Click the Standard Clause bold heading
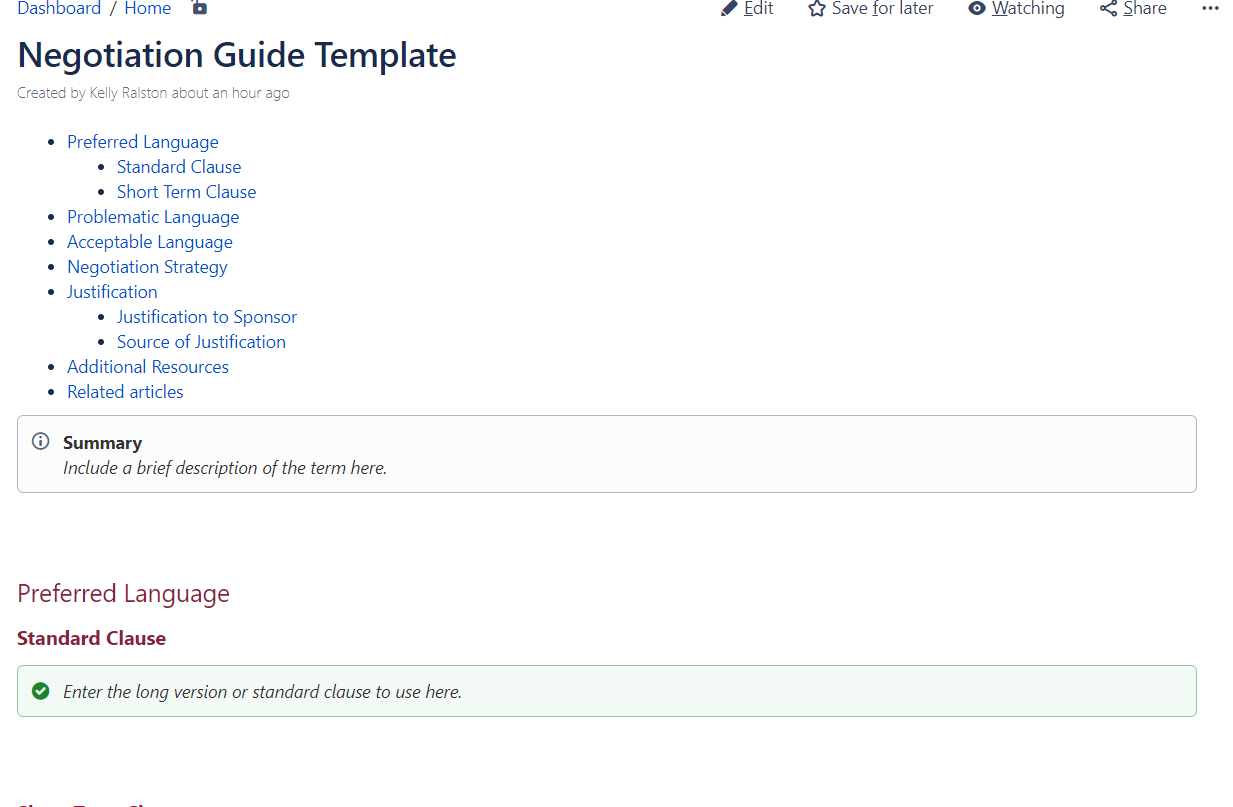This screenshot has width=1233, height=807. [x=91, y=638]
